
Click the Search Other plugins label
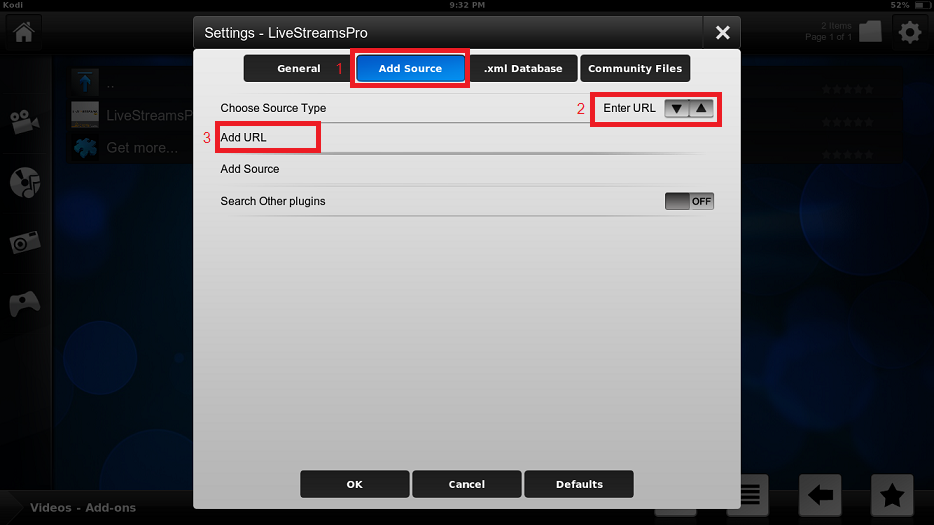(x=273, y=201)
